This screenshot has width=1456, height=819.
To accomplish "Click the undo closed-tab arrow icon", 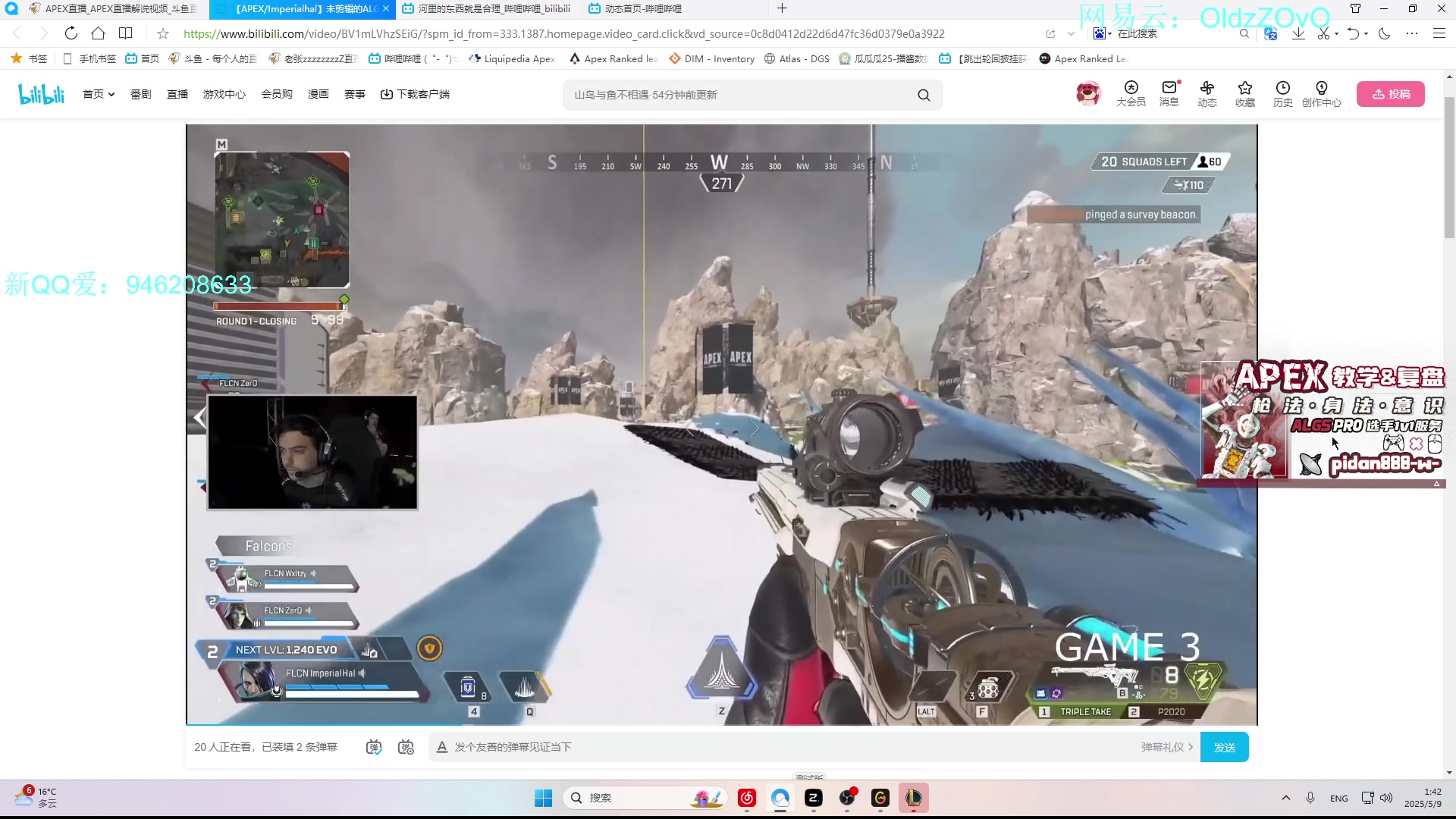I will (x=1353, y=33).
